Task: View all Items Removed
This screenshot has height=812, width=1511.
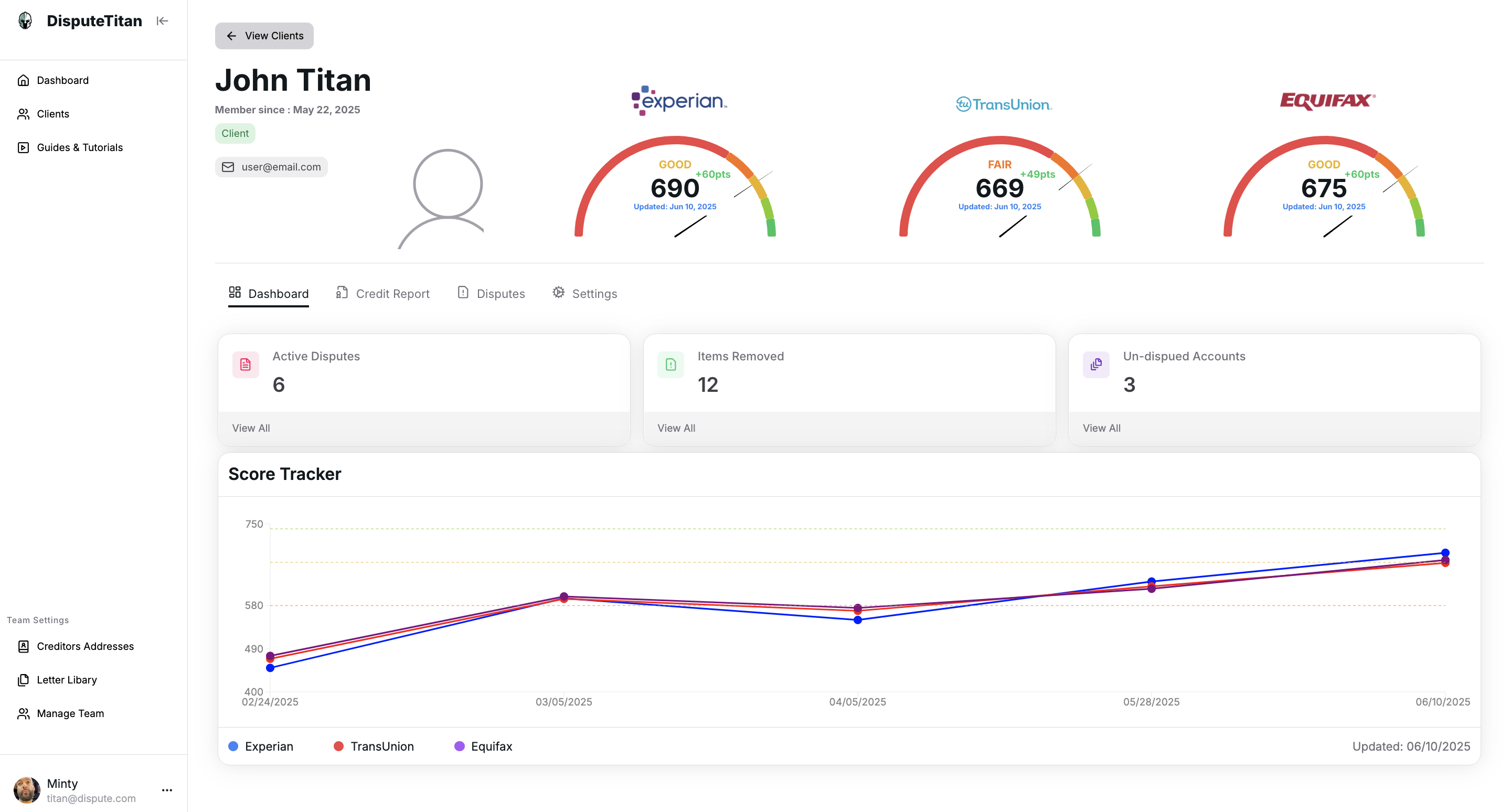Action: 676,428
